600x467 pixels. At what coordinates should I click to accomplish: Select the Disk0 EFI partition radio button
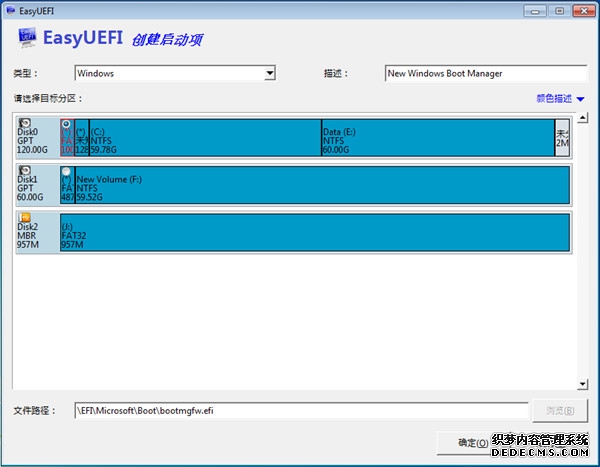(x=66, y=125)
